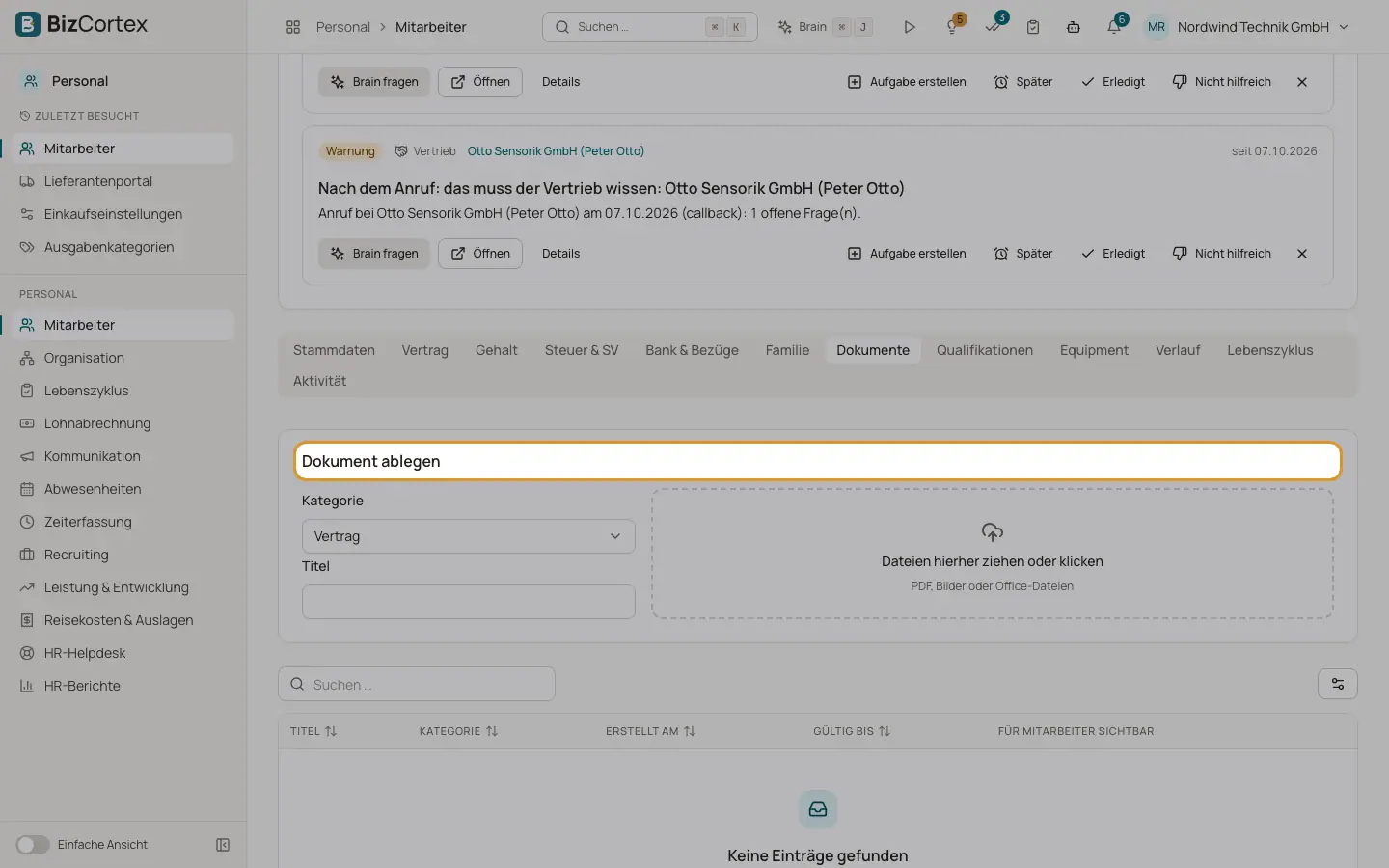Click the file drop zone to upload documents

point(993,554)
